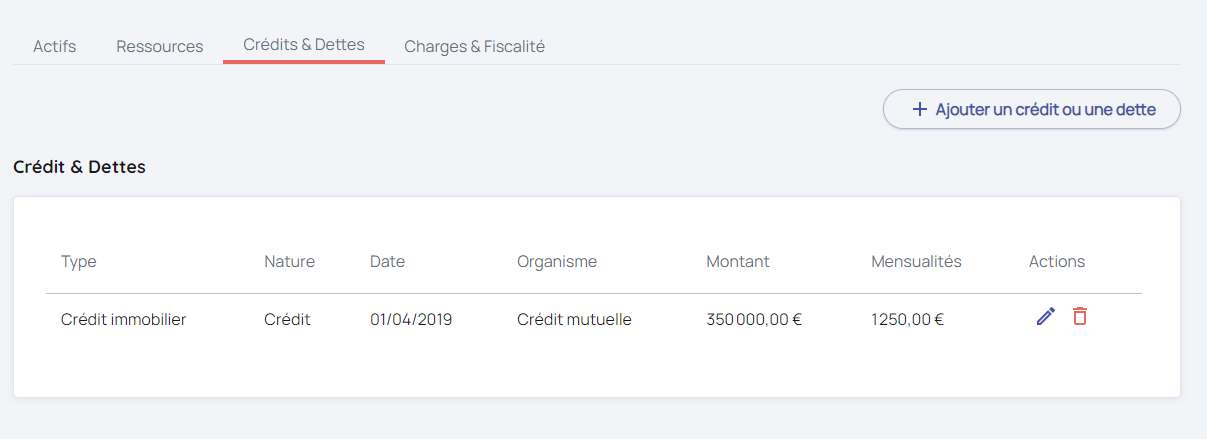Click the 350 000,00 € amount cell

point(753,320)
